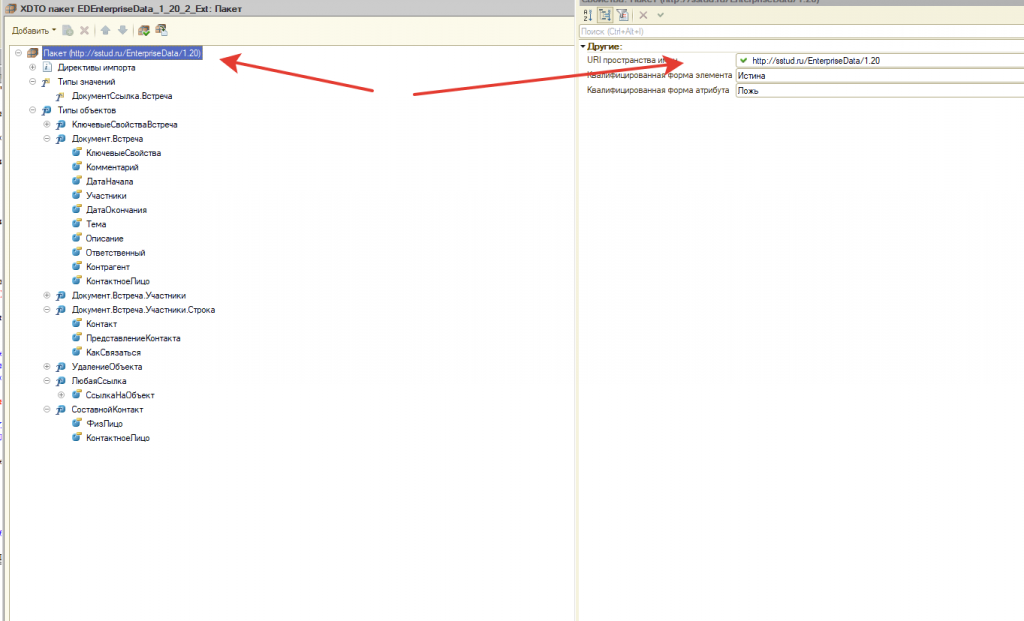Expand the УдалениеОбъекта node
Image resolution: width=1024 pixels, height=621 pixels.
46,366
